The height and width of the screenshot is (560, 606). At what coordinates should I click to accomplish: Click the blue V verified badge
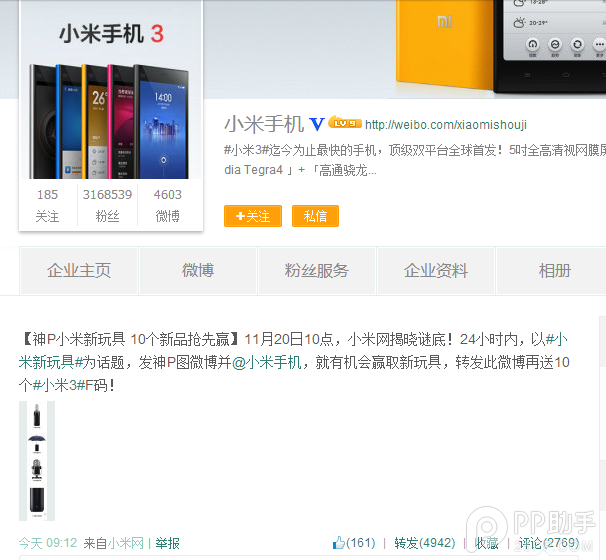click(x=317, y=124)
